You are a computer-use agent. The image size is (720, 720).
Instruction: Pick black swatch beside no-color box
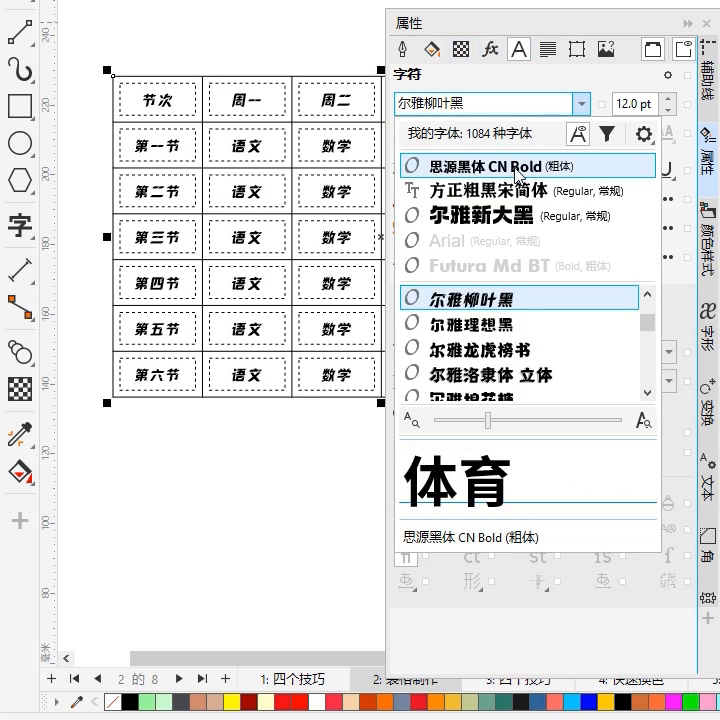click(130, 702)
